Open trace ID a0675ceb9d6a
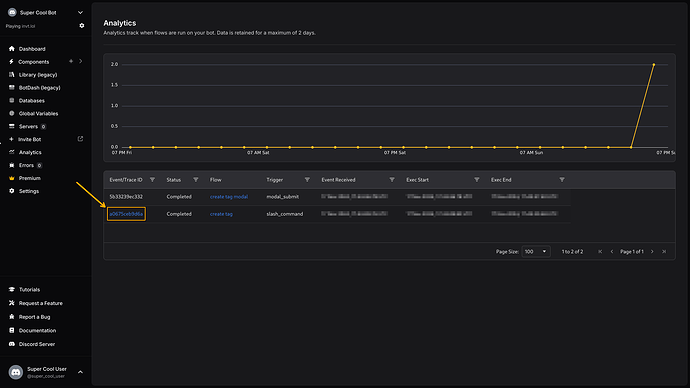The image size is (690, 388). coord(126,214)
